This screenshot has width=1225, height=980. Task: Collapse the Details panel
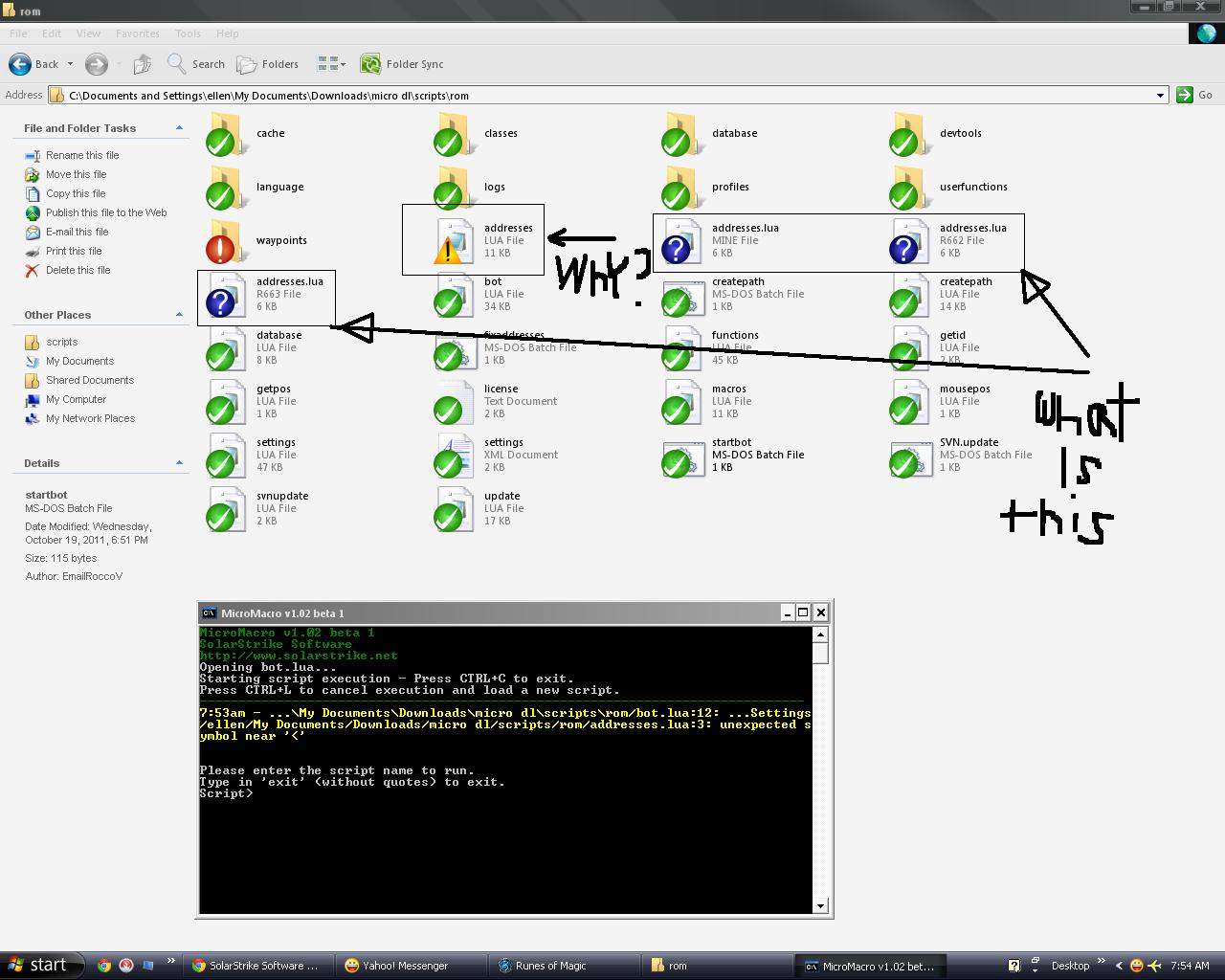[x=179, y=463]
